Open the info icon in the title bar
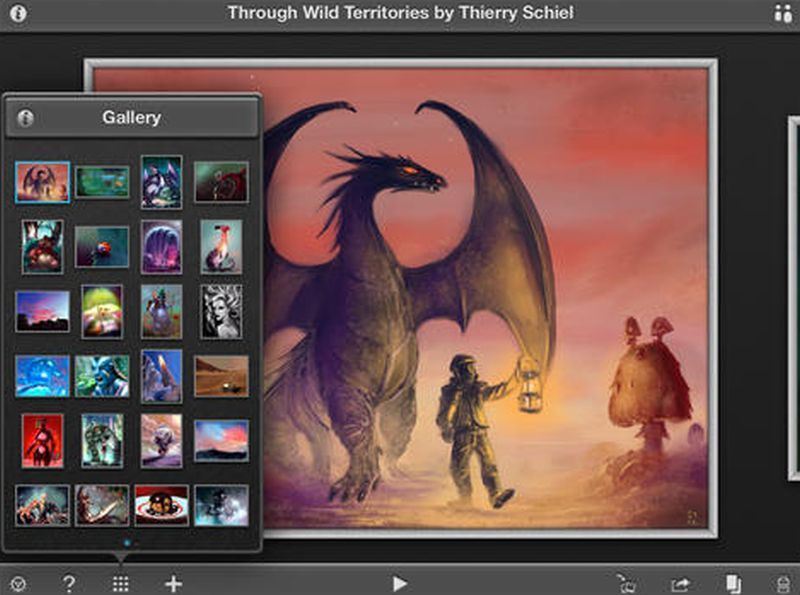The width and height of the screenshot is (800, 595). click(18, 14)
